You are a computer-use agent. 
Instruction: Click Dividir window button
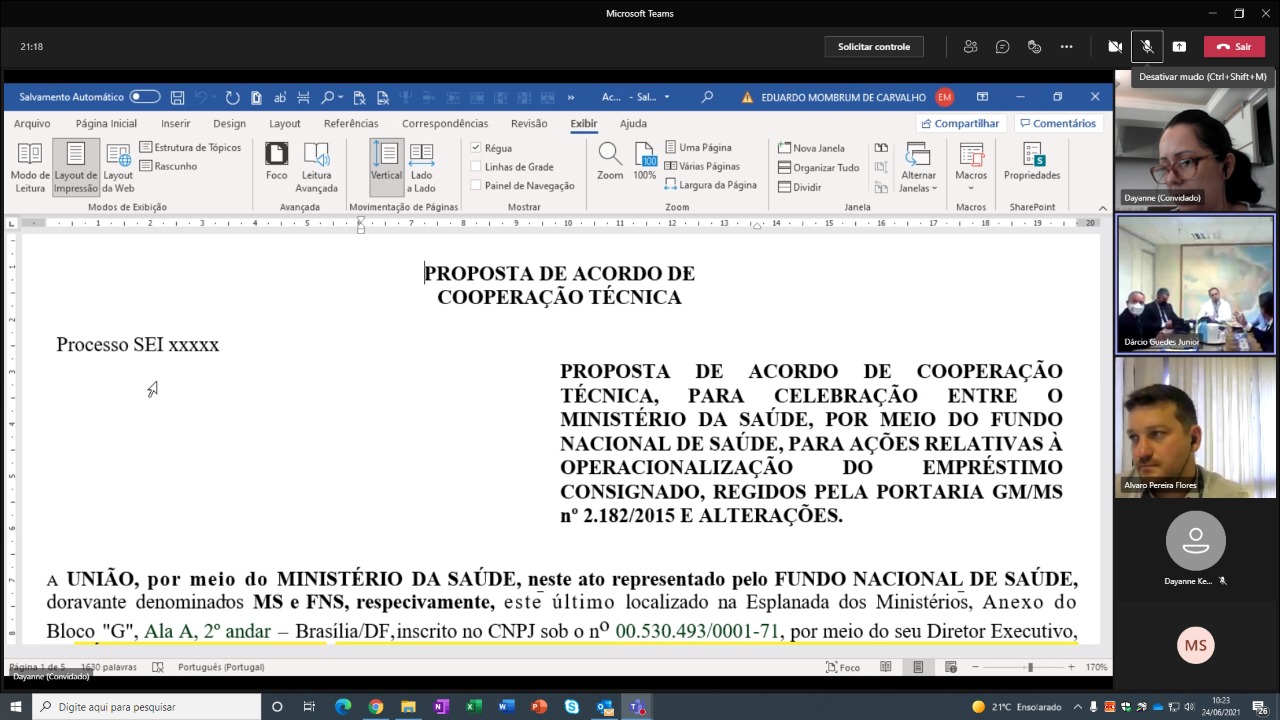click(799, 187)
